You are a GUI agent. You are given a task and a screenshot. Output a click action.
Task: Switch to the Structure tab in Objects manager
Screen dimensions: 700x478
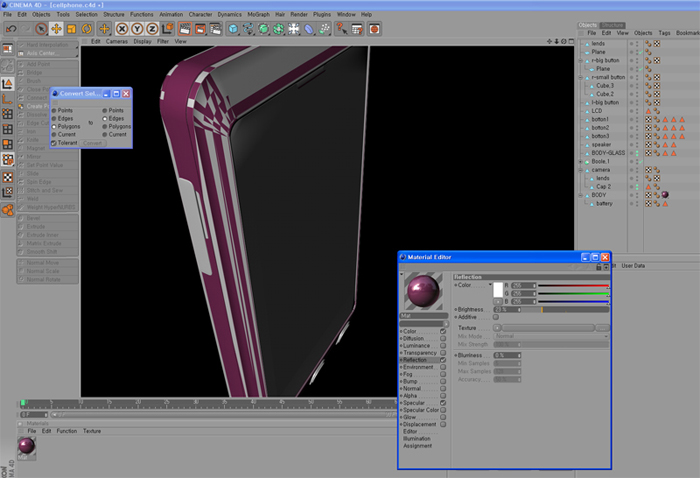click(x=612, y=25)
